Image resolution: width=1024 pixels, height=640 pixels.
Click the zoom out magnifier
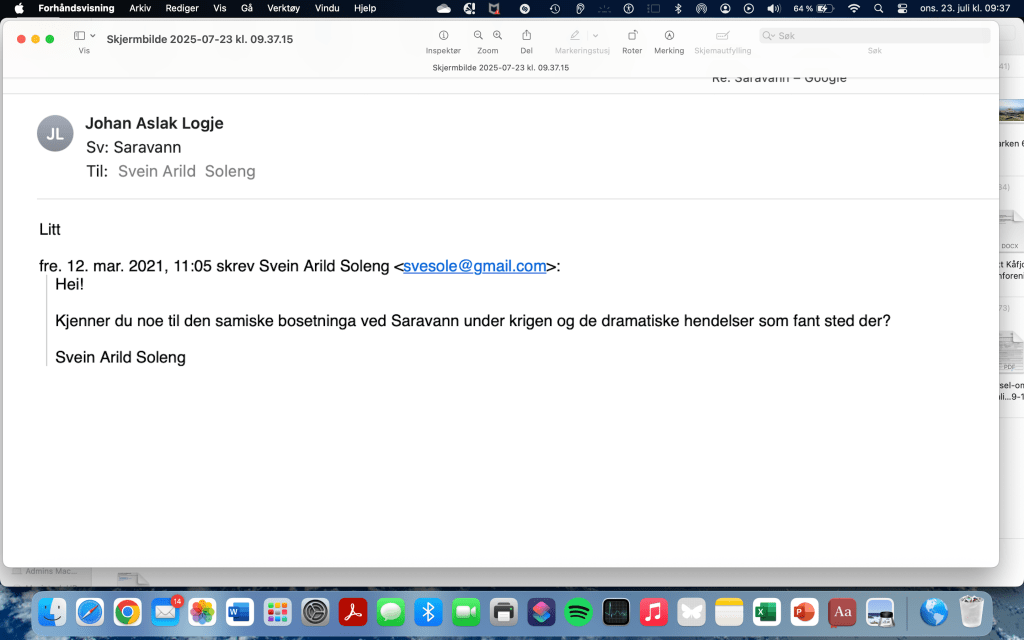tap(478, 35)
